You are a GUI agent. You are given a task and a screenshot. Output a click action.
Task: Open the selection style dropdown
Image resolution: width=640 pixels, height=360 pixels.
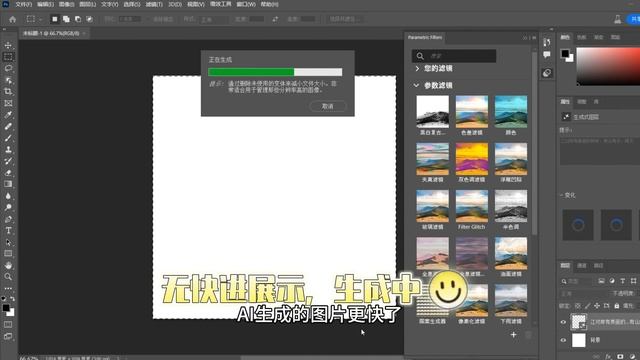tap(214, 19)
